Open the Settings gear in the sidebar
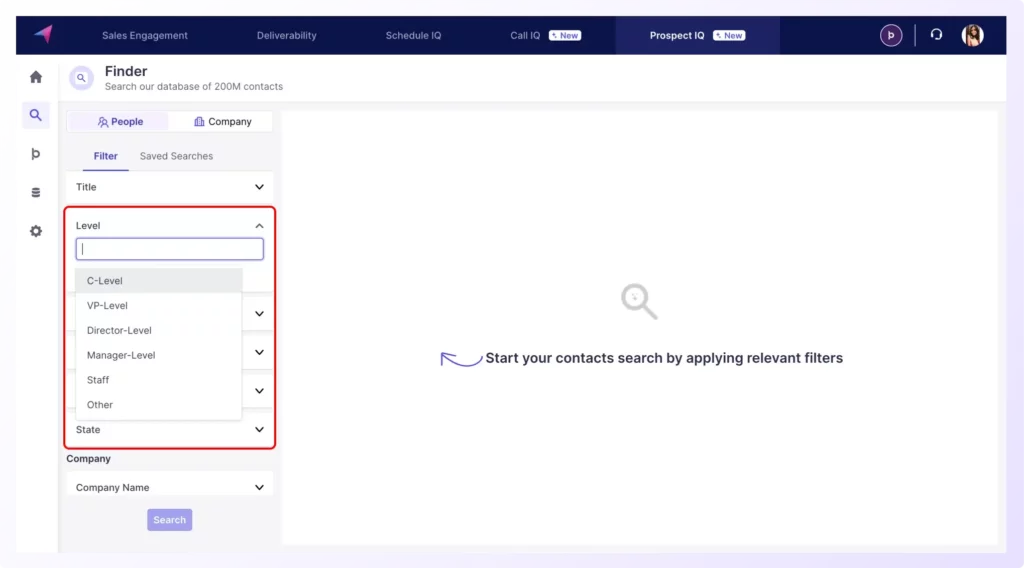Screen dimensions: 1024x568 point(36,231)
